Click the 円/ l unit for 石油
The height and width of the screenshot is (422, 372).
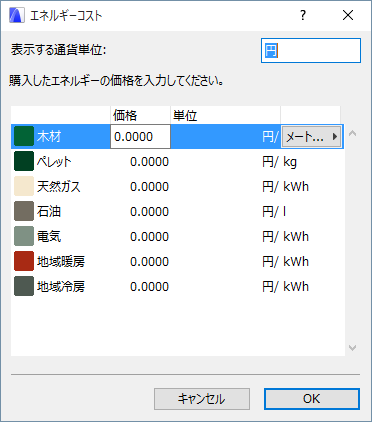click(274, 212)
